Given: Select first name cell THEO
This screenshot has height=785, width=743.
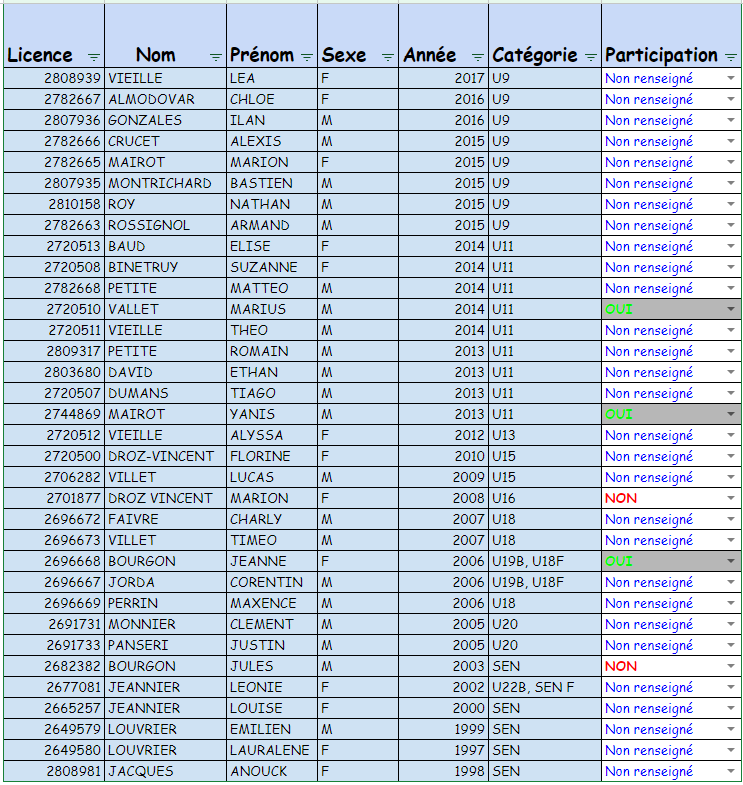Looking at the screenshot, I should 272,330.
